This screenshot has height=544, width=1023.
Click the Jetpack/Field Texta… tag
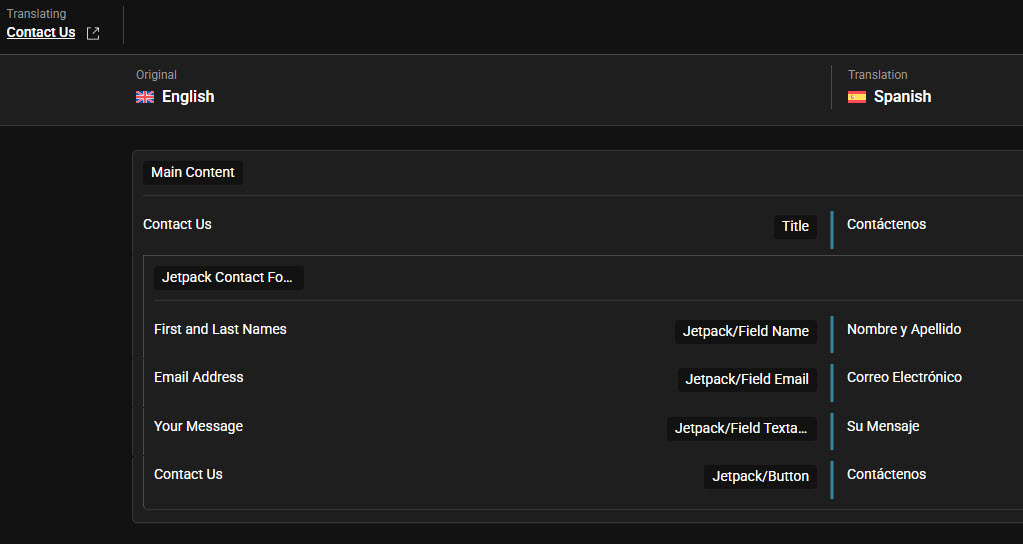741,429
